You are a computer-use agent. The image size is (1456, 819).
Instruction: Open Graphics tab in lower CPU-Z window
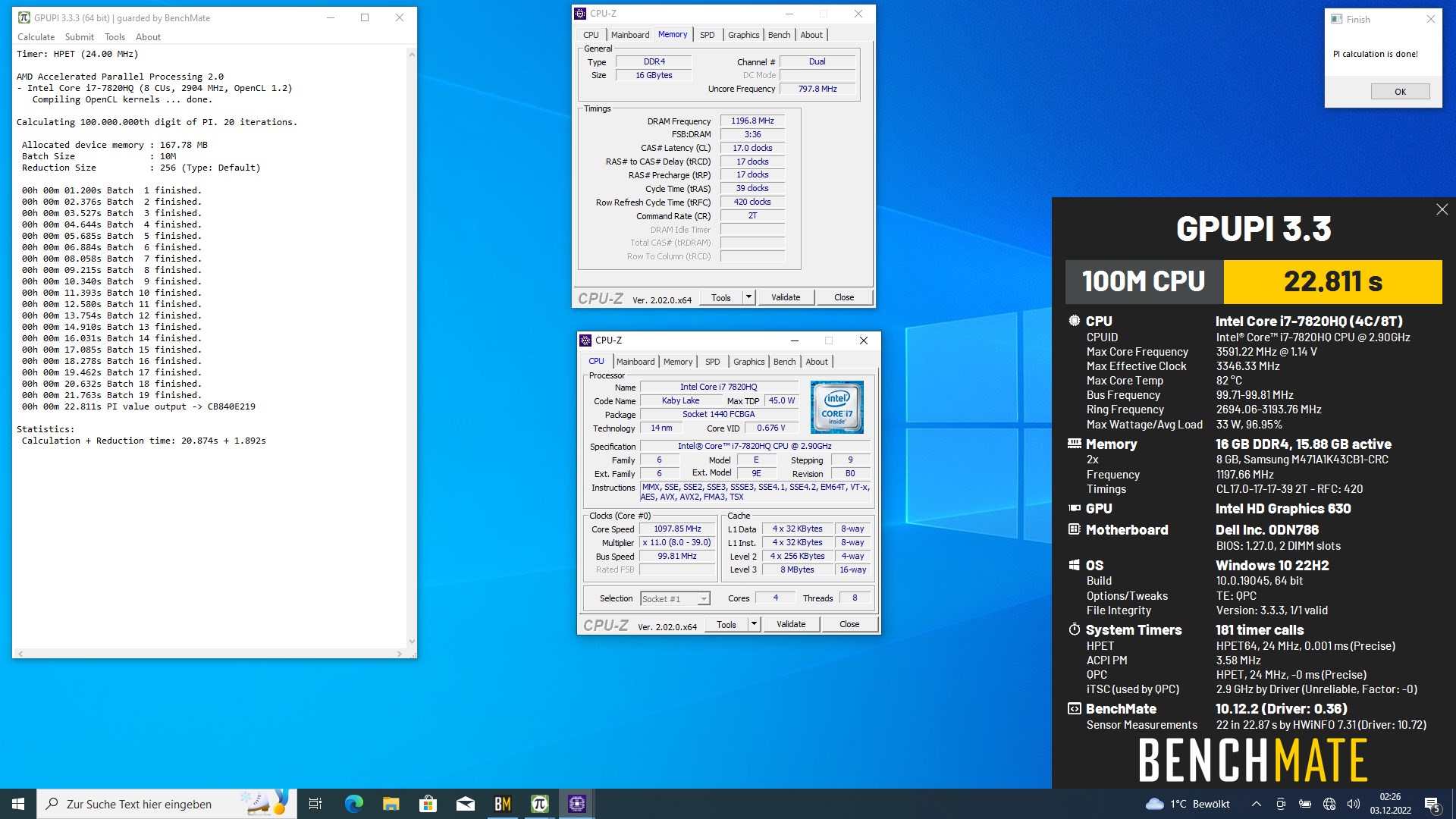click(x=748, y=362)
